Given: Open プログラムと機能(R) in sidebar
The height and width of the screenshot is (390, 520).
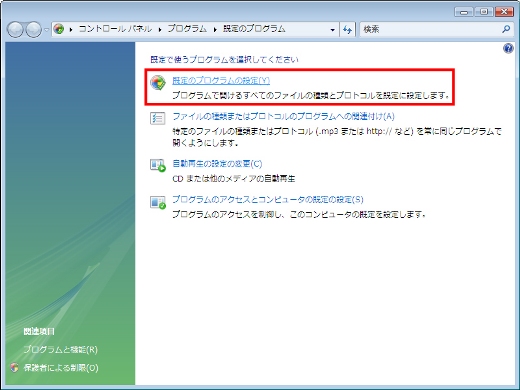Looking at the screenshot, I should tap(60, 349).
